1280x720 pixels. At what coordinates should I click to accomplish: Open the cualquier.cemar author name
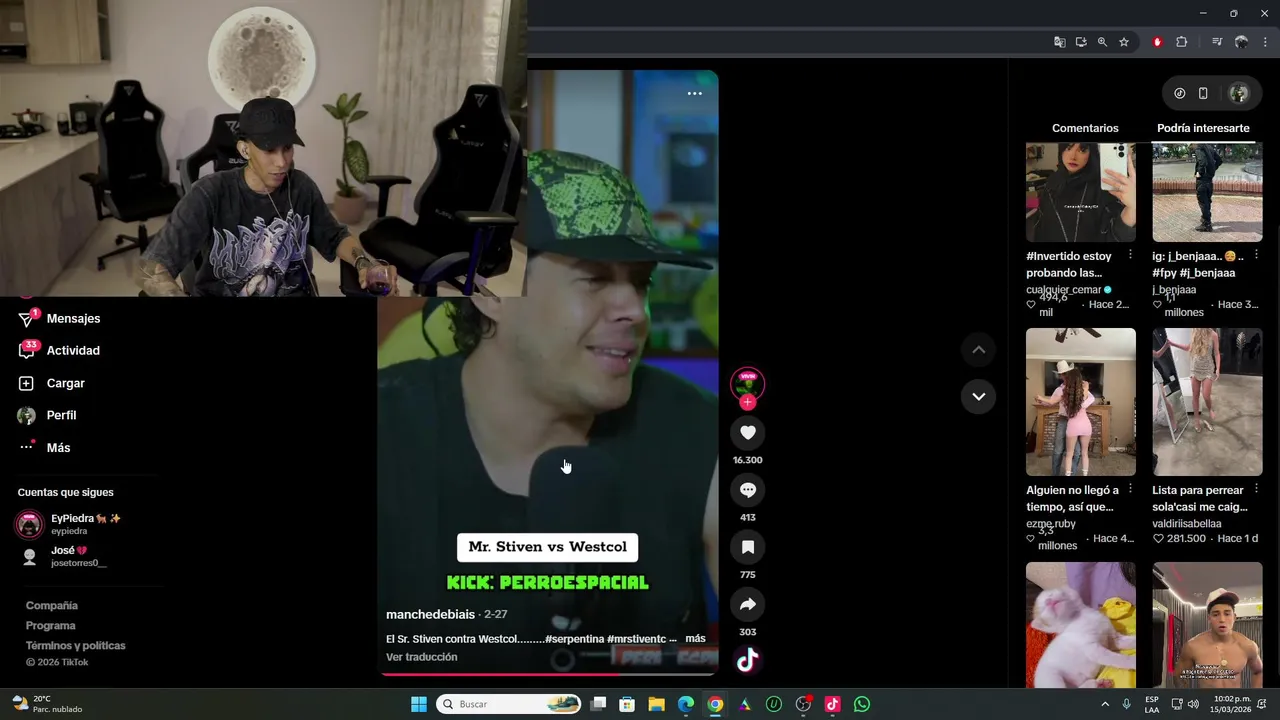1063,290
